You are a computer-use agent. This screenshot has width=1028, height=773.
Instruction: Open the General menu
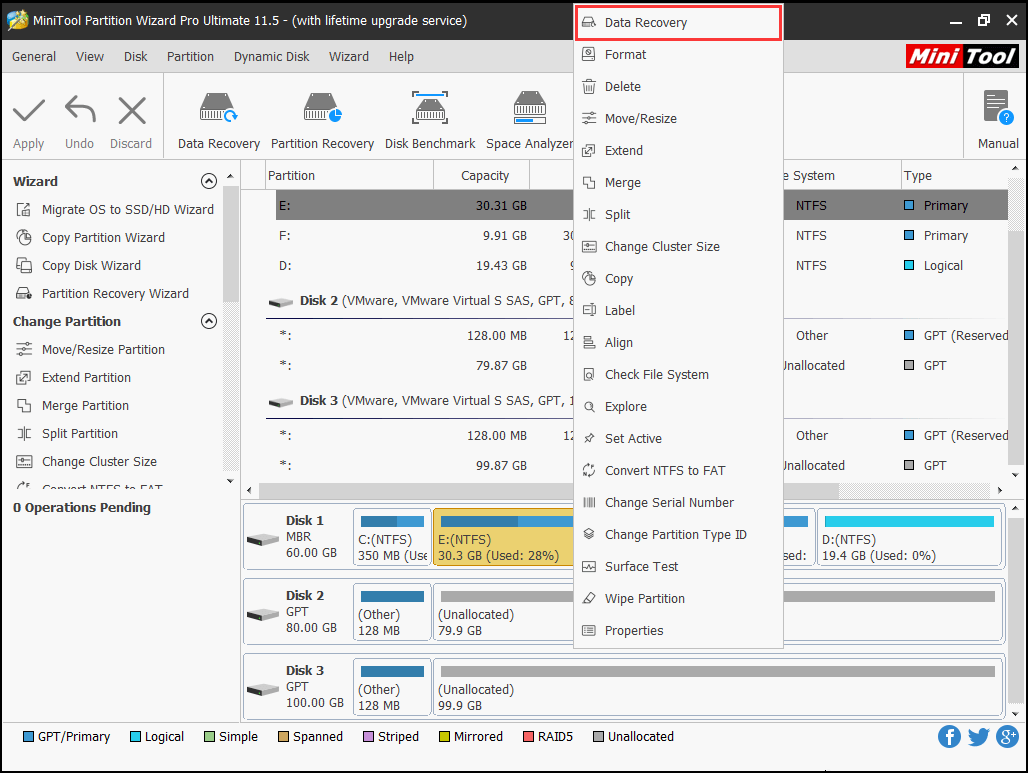(x=34, y=57)
